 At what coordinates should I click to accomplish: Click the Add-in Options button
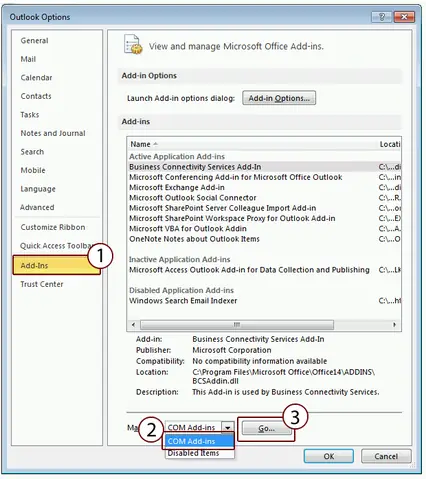click(x=279, y=98)
